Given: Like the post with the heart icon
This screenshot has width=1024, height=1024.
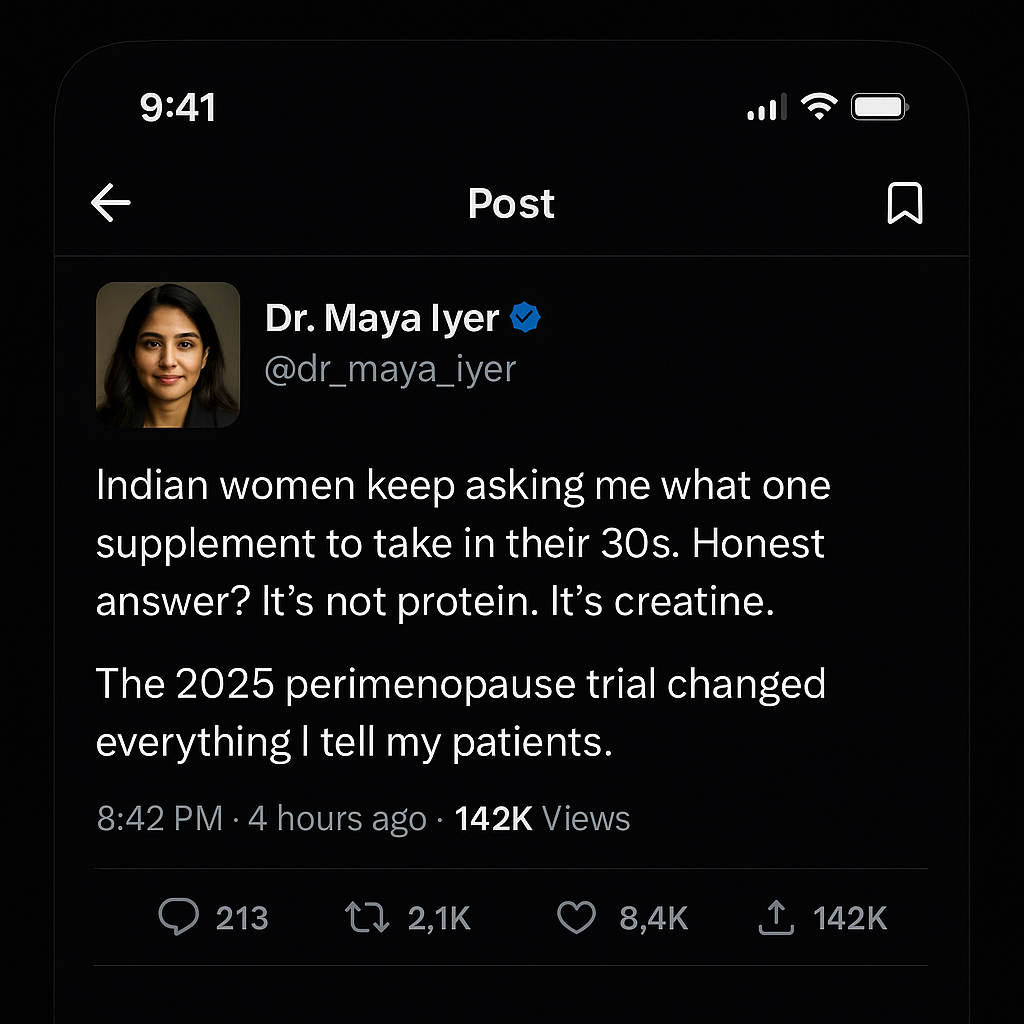Looking at the screenshot, I should [x=576, y=917].
